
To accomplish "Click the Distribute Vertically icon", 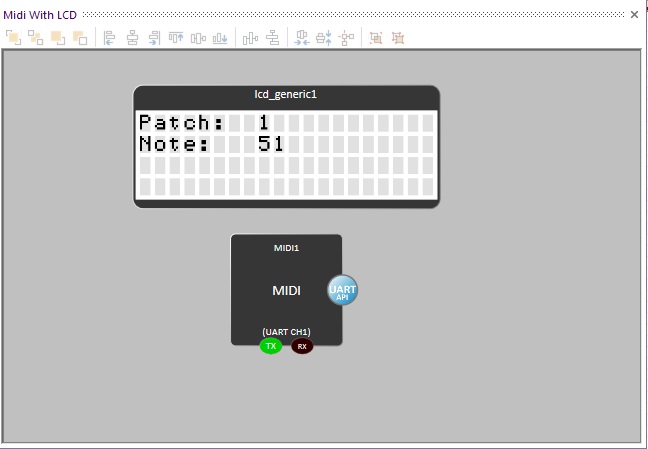I will (272, 38).
